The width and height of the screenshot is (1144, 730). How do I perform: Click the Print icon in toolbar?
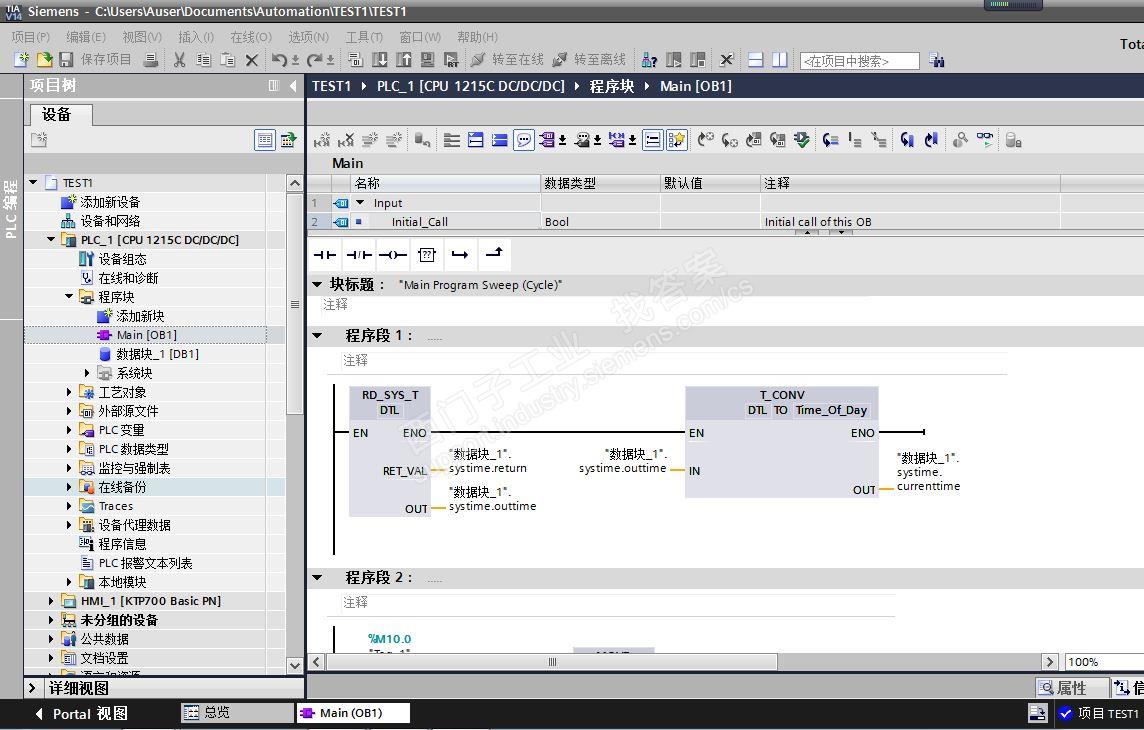[151, 60]
